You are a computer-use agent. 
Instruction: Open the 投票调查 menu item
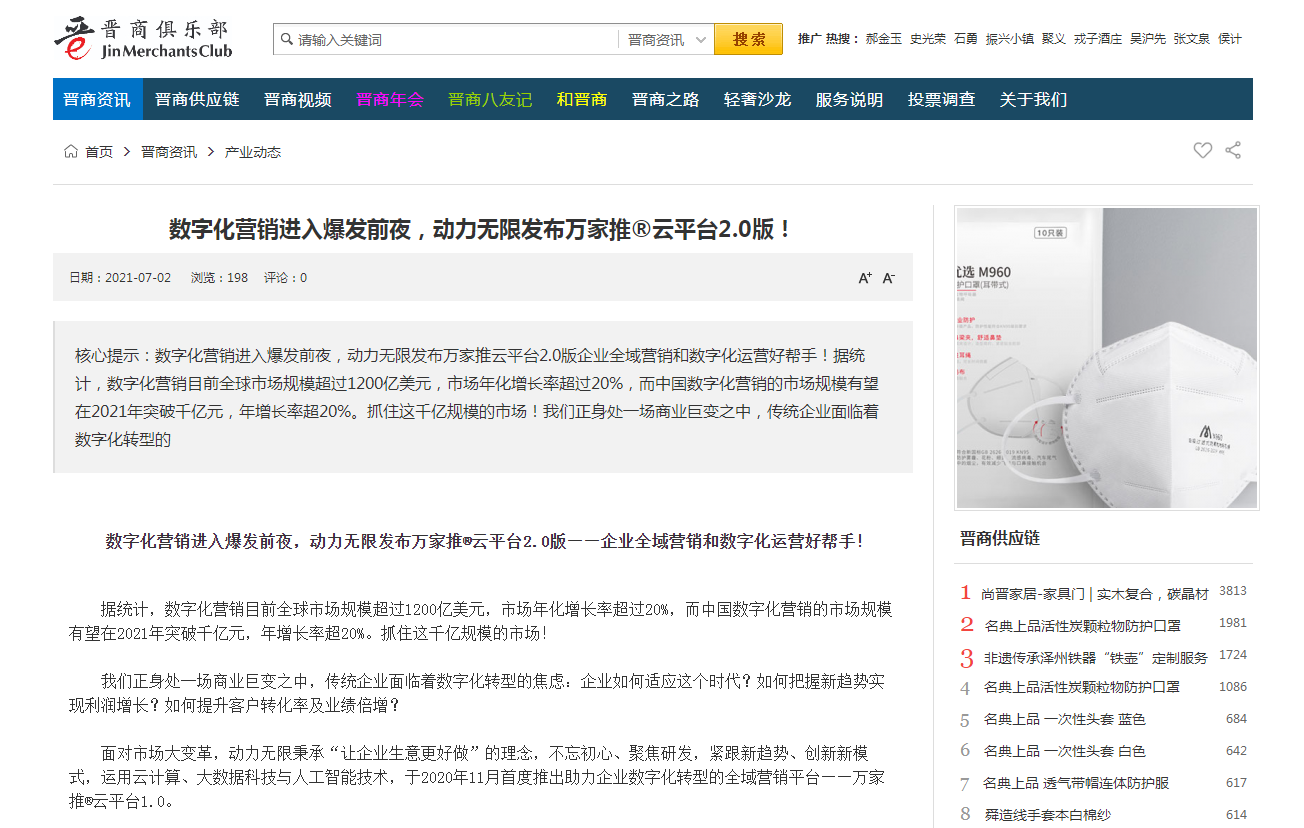click(941, 99)
